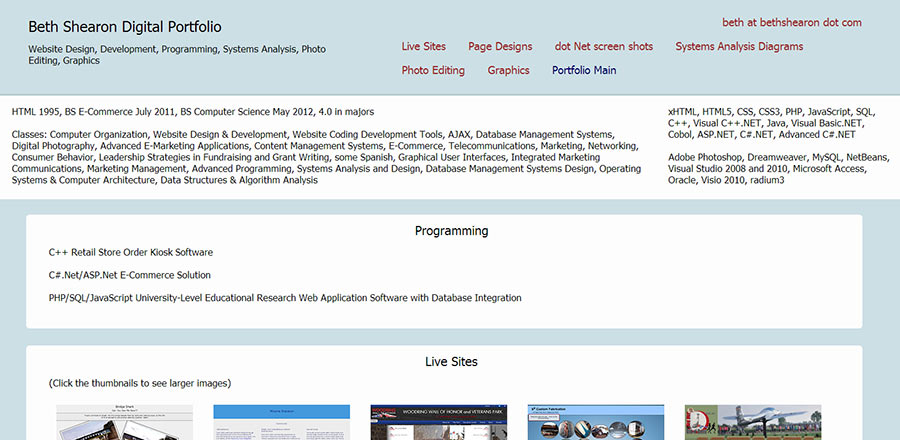Go to the Page Designs section
This screenshot has height=440, width=900.
pos(500,46)
